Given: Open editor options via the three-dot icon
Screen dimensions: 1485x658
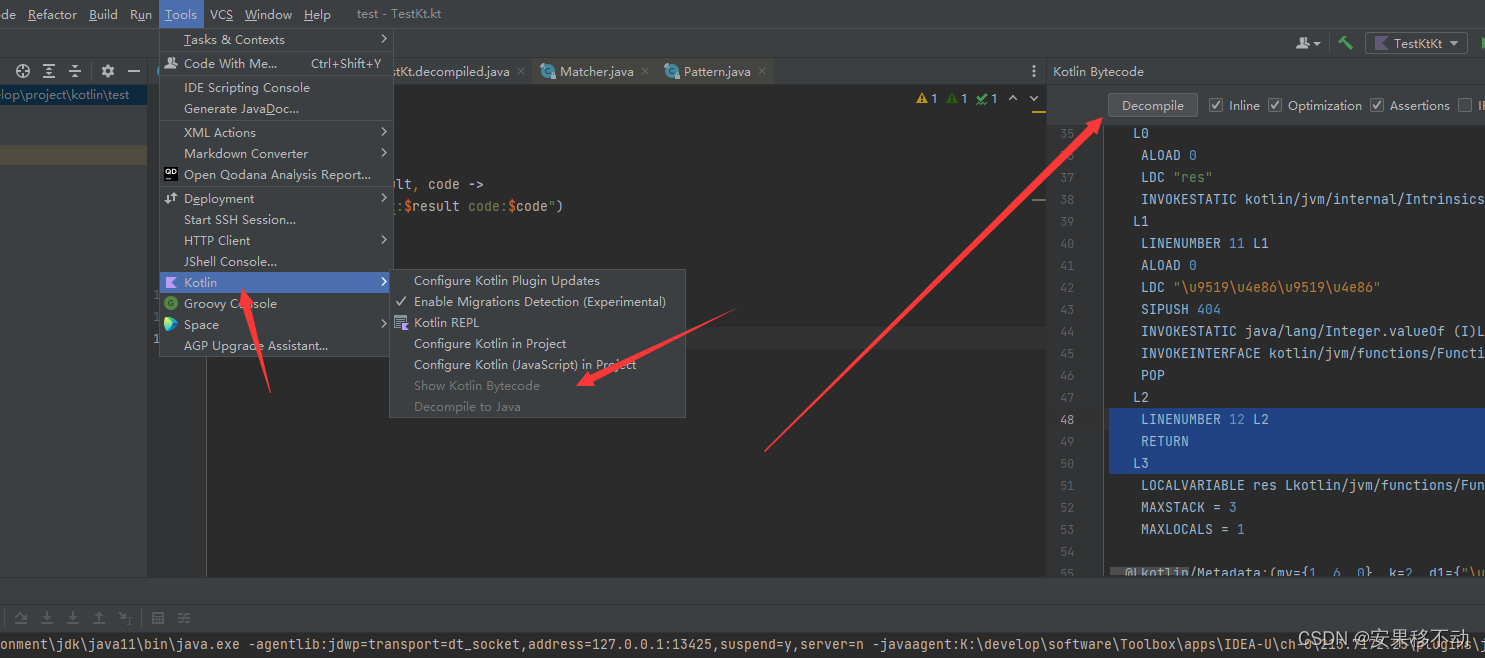Looking at the screenshot, I should tap(1033, 71).
